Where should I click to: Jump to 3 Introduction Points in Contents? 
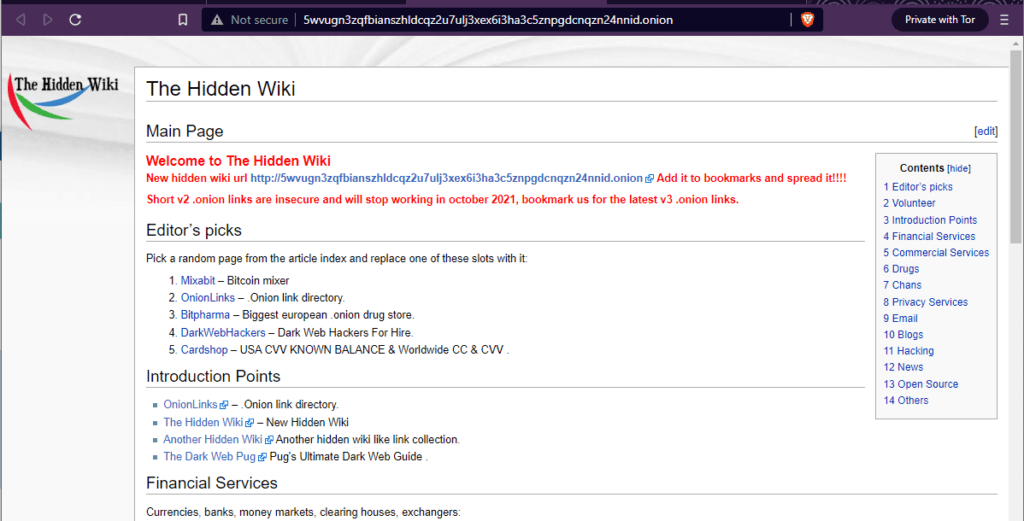(x=930, y=220)
